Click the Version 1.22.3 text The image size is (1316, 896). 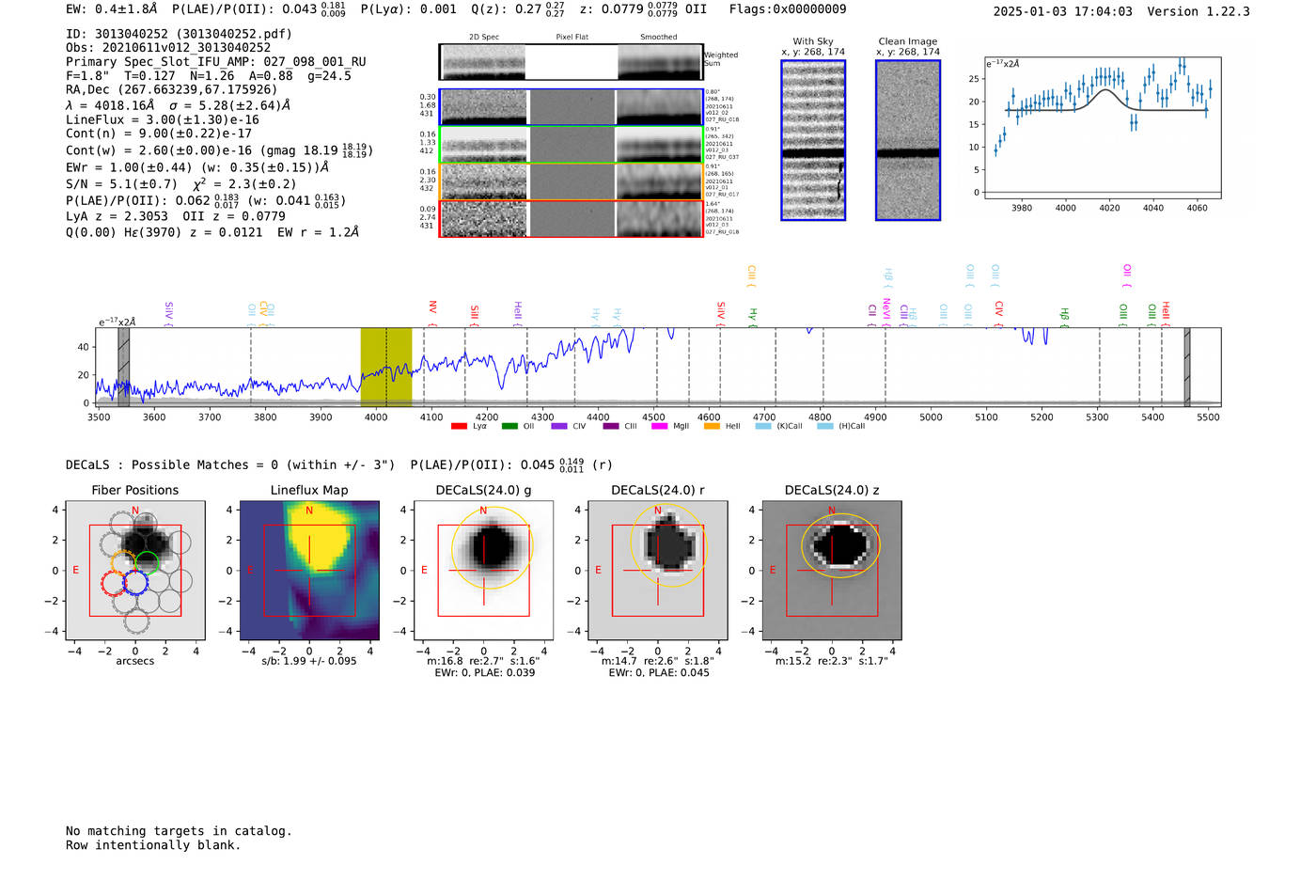tap(1198, 12)
